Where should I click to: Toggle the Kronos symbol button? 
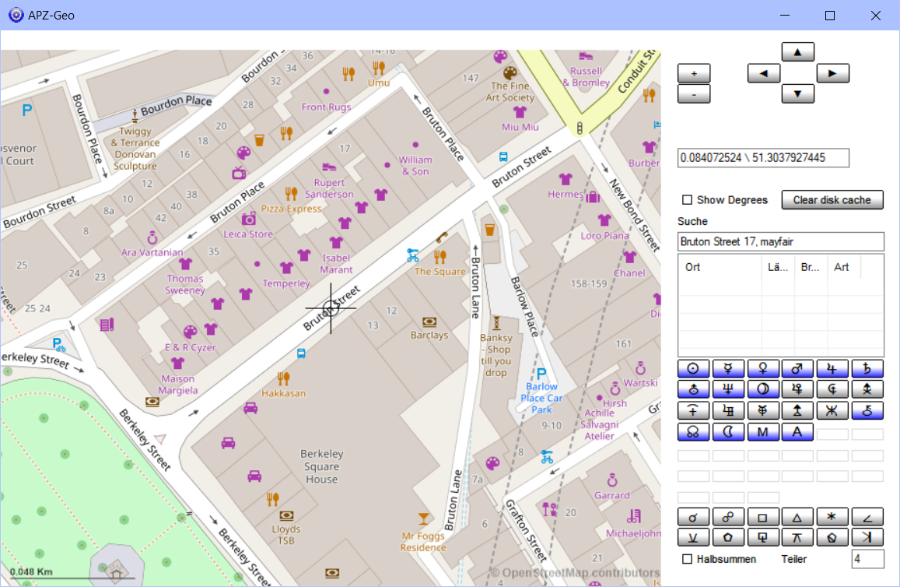coord(693,411)
